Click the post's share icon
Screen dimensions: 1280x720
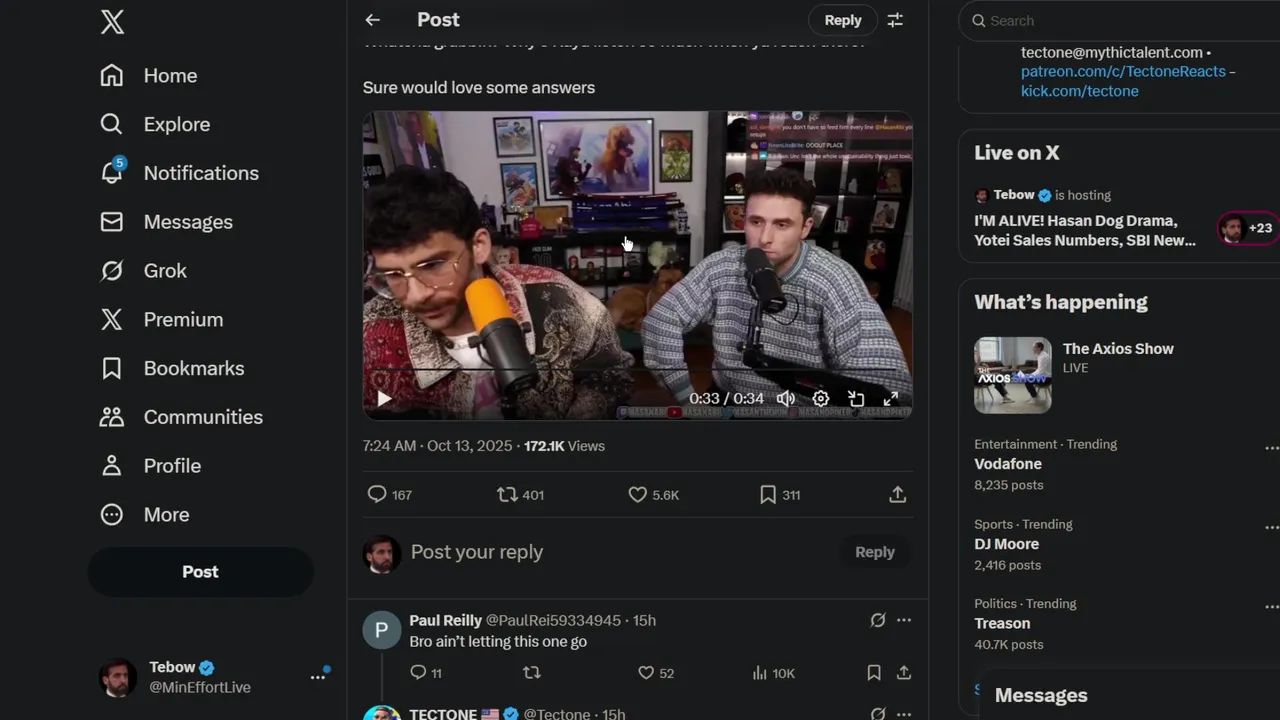(x=897, y=495)
